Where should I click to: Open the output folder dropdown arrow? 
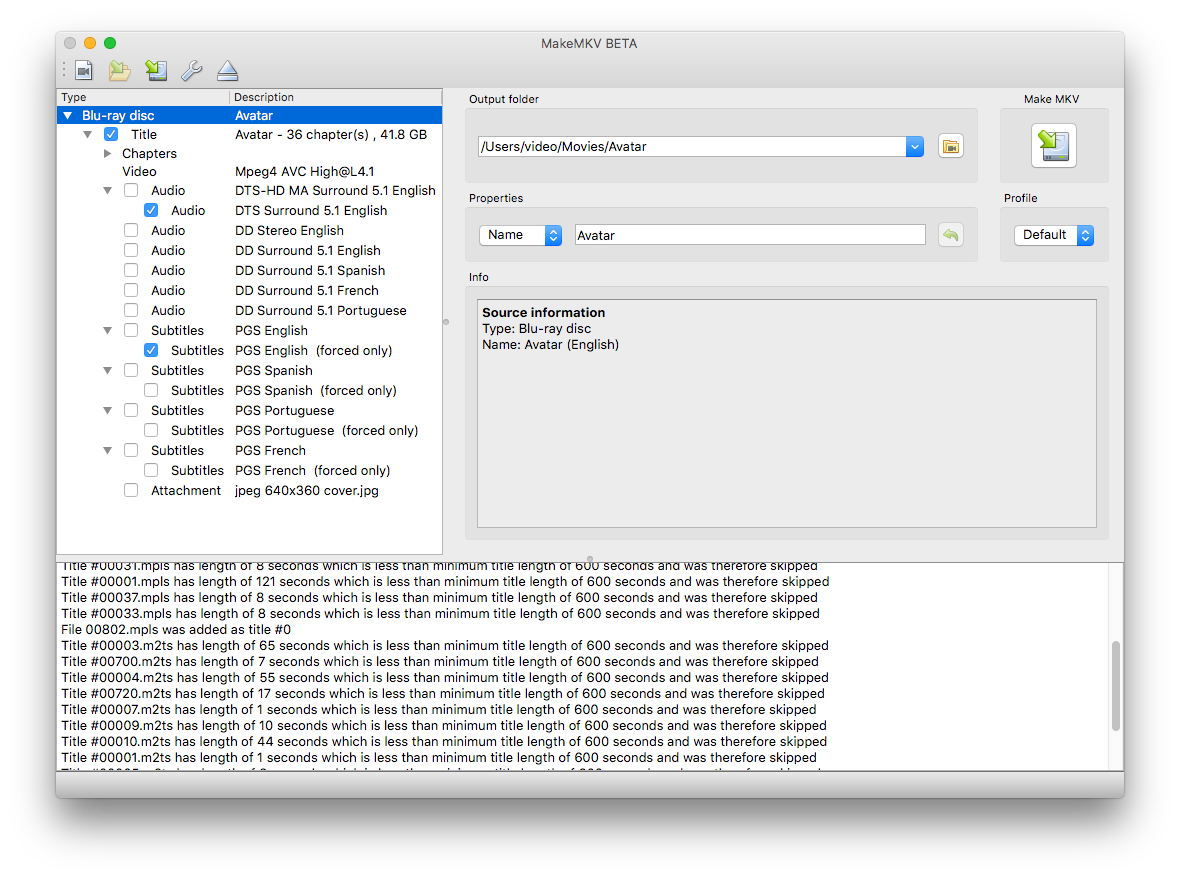[x=914, y=147]
